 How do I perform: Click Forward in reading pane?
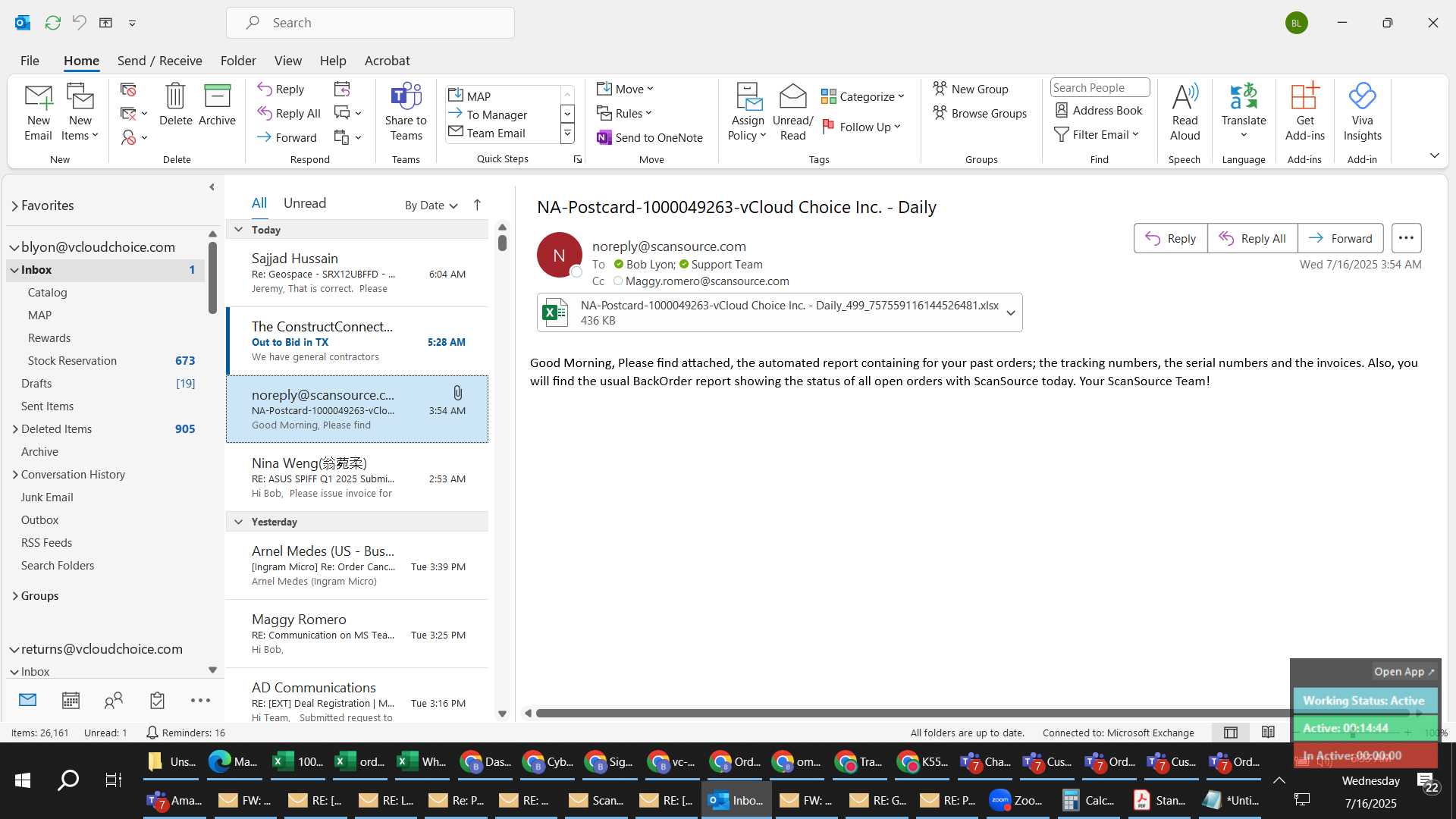pos(1340,238)
